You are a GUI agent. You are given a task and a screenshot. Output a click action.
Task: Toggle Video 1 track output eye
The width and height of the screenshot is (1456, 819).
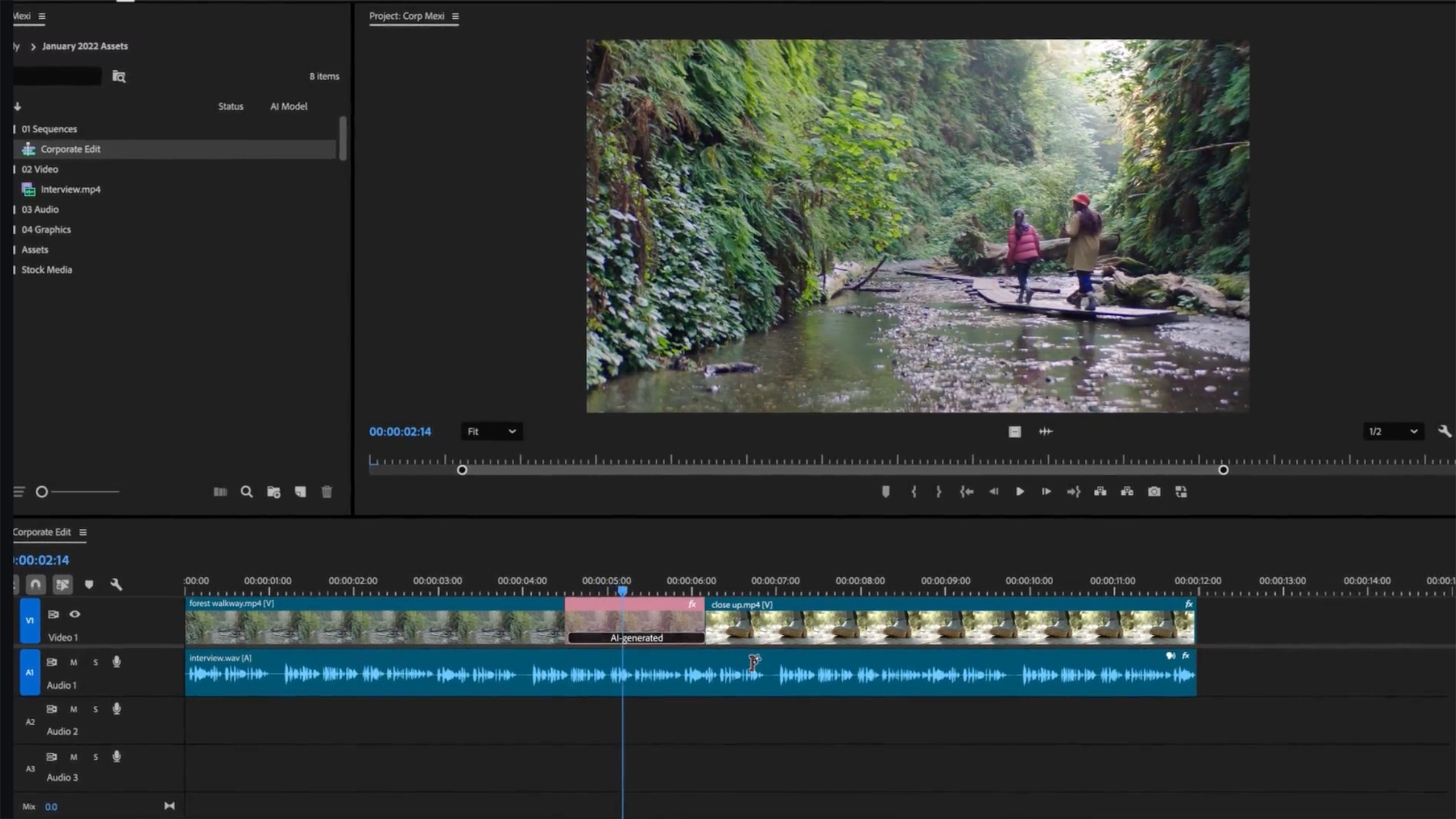coord(75,614)
